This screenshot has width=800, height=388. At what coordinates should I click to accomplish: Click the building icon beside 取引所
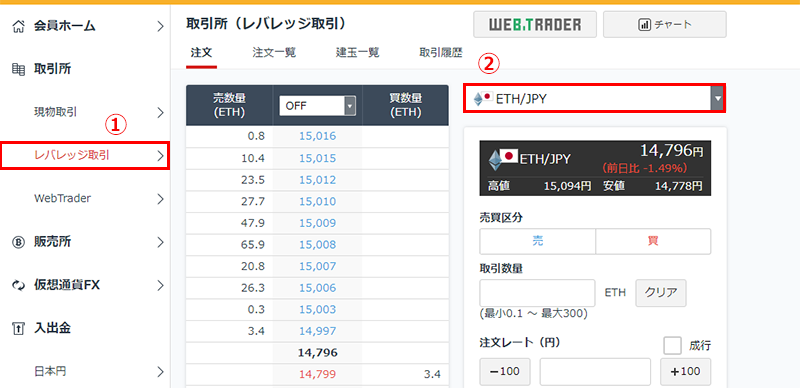(18, 69)
